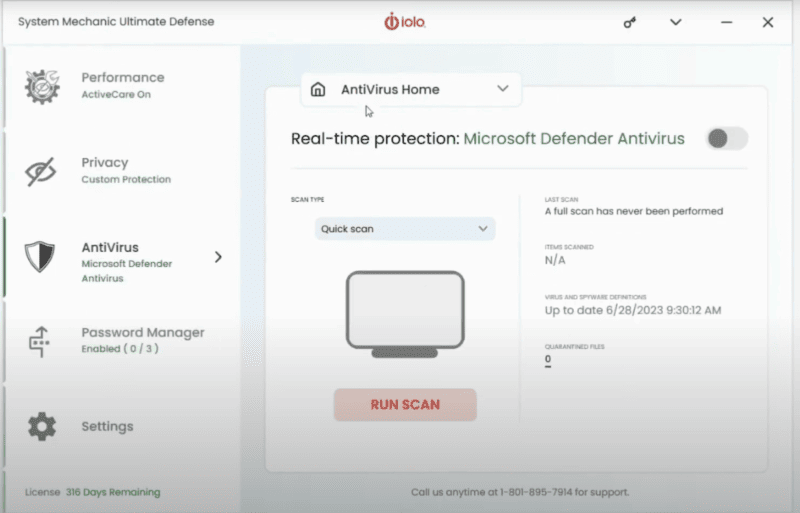The height and width of the screenshot is (513, 800).
Task: Open the title bar chevron menu
Action: [x=676, y=22]
